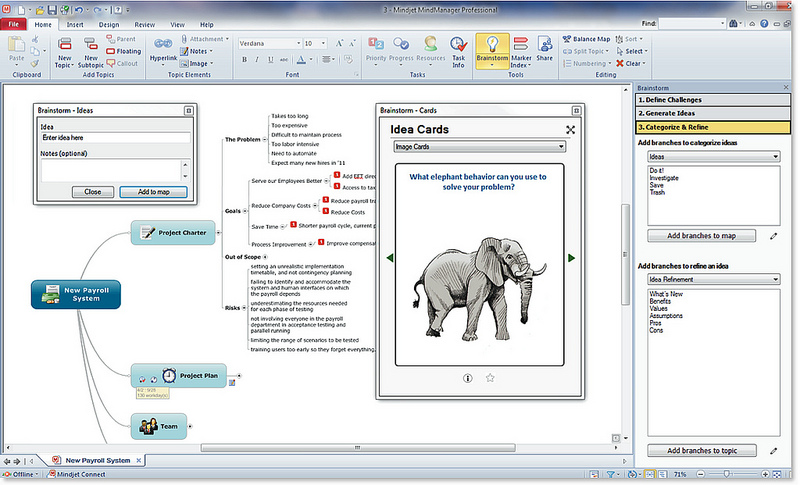Select 3. Categorize & Refine step

coord(713,127)
